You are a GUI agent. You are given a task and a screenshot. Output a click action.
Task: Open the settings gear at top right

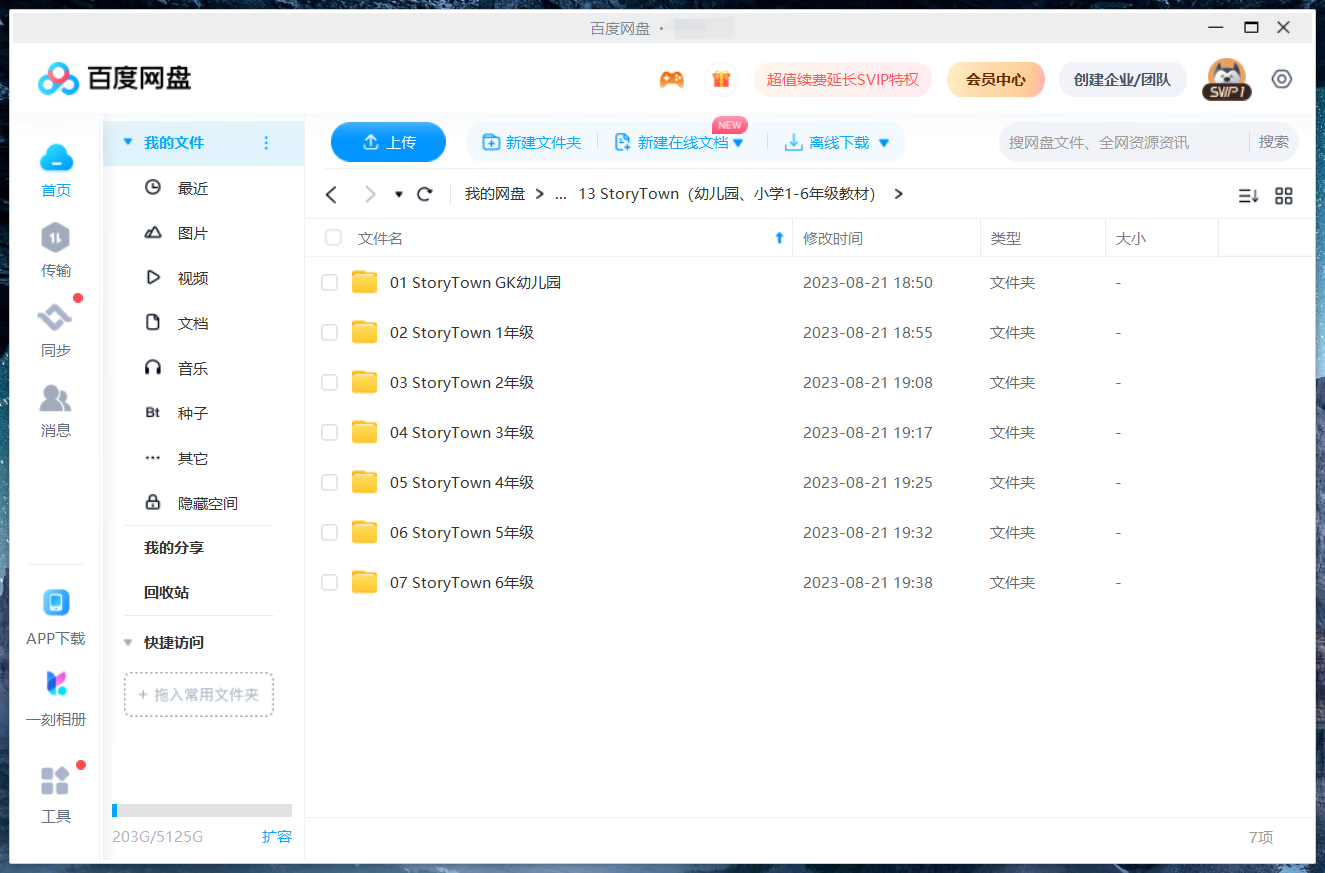1281,78
